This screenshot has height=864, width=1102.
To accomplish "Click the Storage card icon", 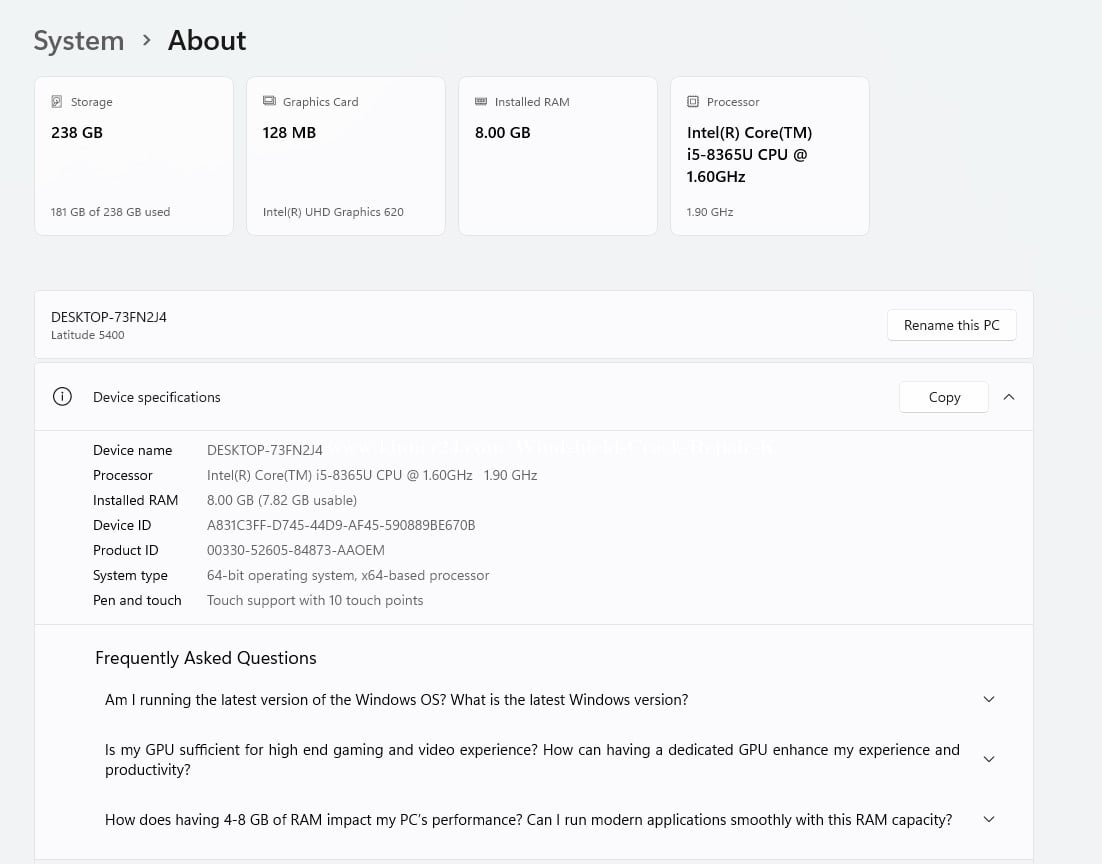I will click(x=57, y=102).
